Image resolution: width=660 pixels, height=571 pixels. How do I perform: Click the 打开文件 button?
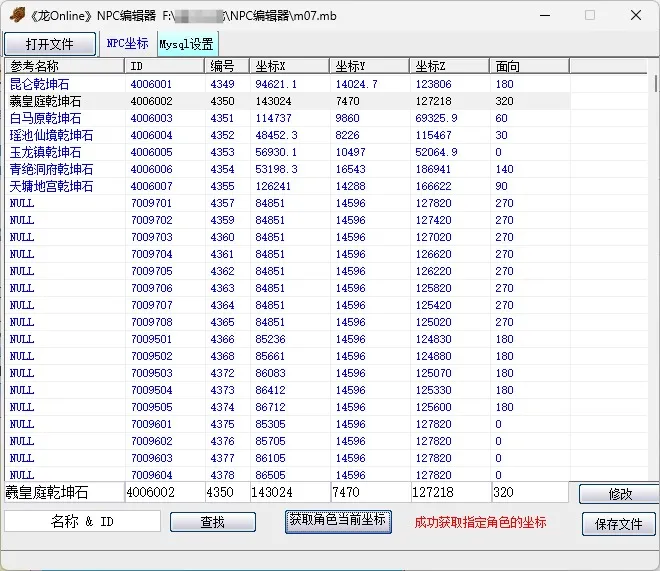[50, 44]
